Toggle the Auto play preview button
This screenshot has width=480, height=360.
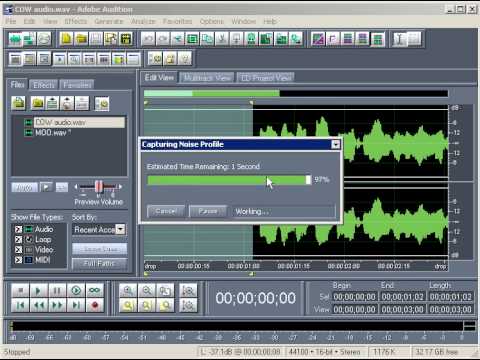(x=25, y=187)
